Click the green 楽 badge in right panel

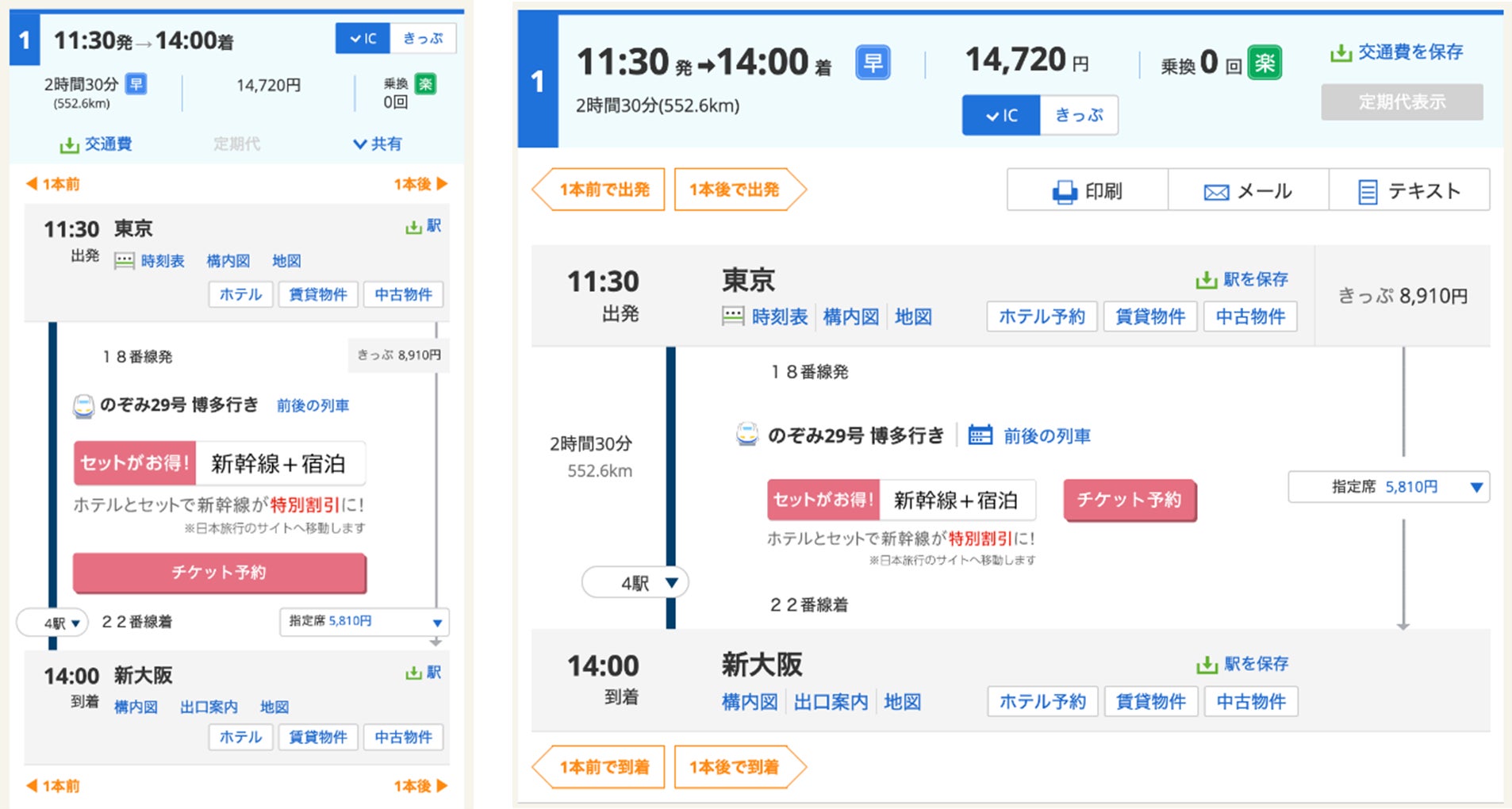click(1264, 63)
